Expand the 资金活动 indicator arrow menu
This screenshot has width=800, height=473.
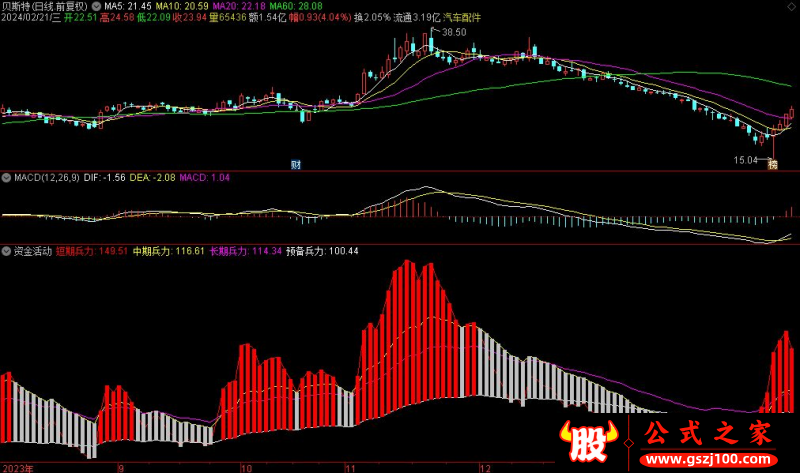6,251
